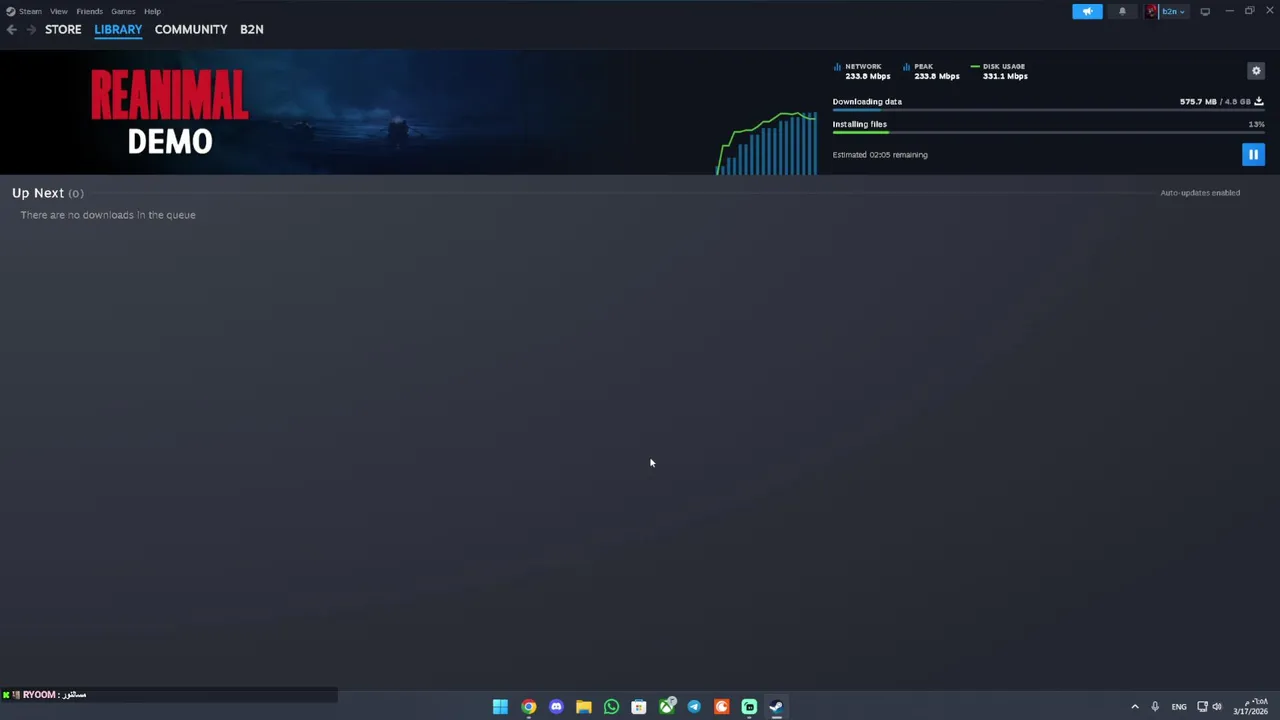Open the View menu

pyautogui.click(x=59, y=11)
